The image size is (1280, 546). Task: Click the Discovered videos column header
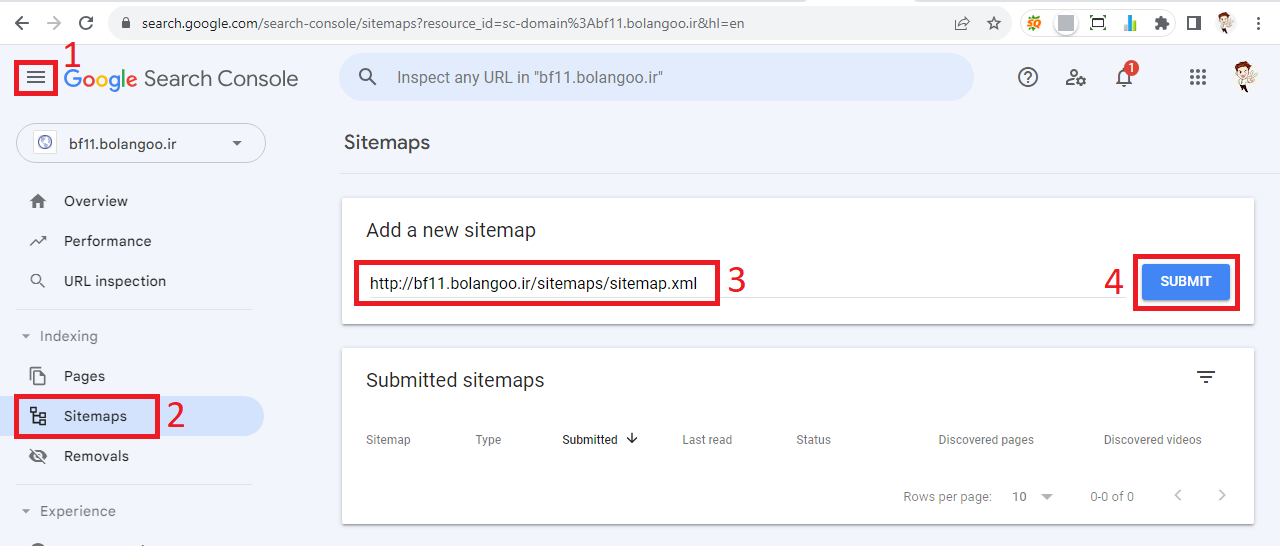[x=1153, y=440]
